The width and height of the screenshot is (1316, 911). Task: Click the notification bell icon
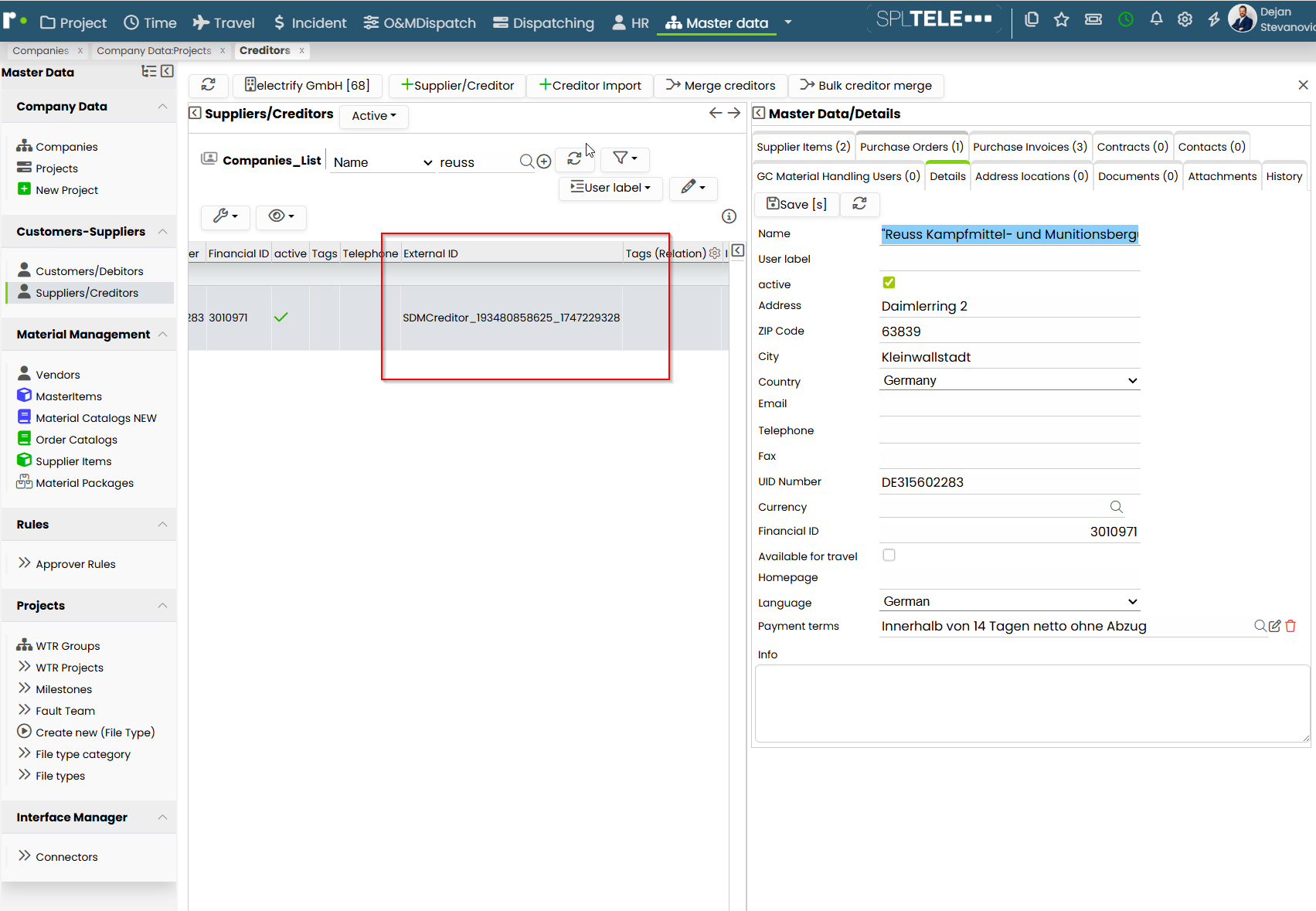[1156, 19]
